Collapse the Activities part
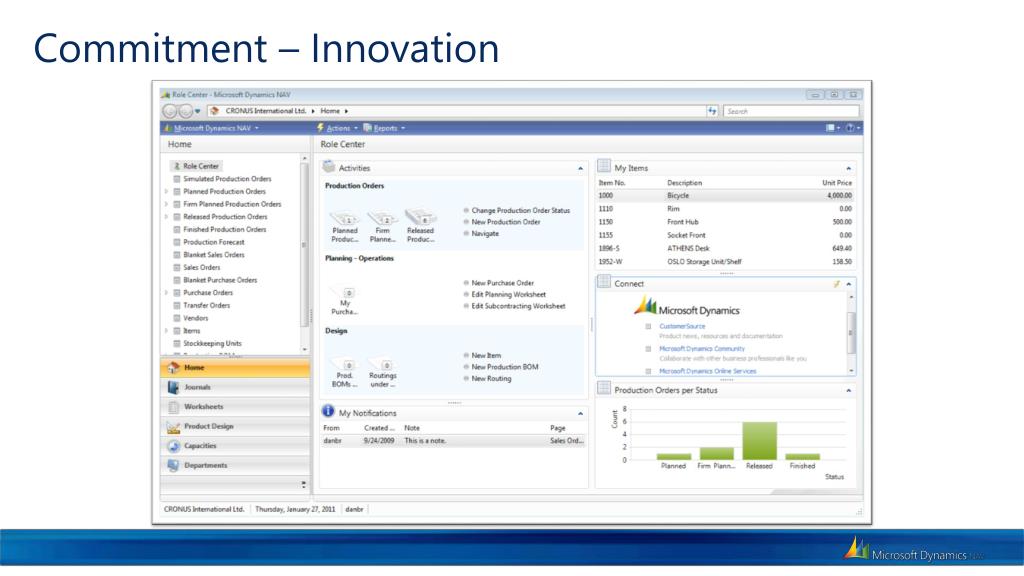This screenshot has height=576, width=1024. coord(581,168)
